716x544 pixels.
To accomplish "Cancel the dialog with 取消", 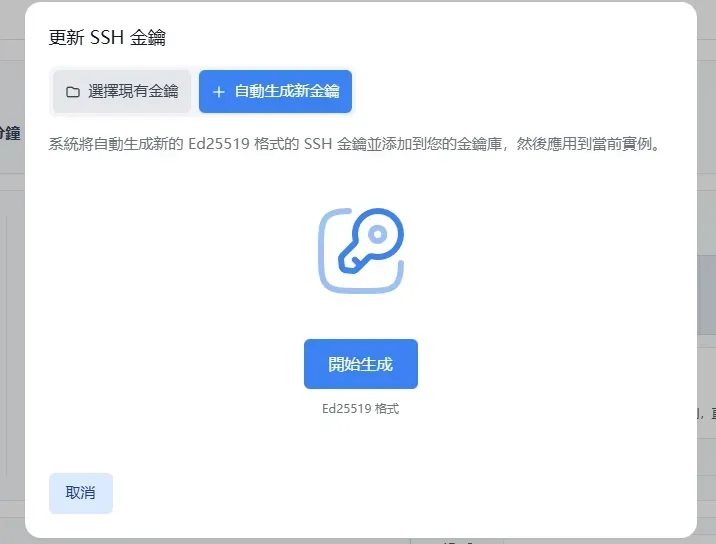I will 81,493.
